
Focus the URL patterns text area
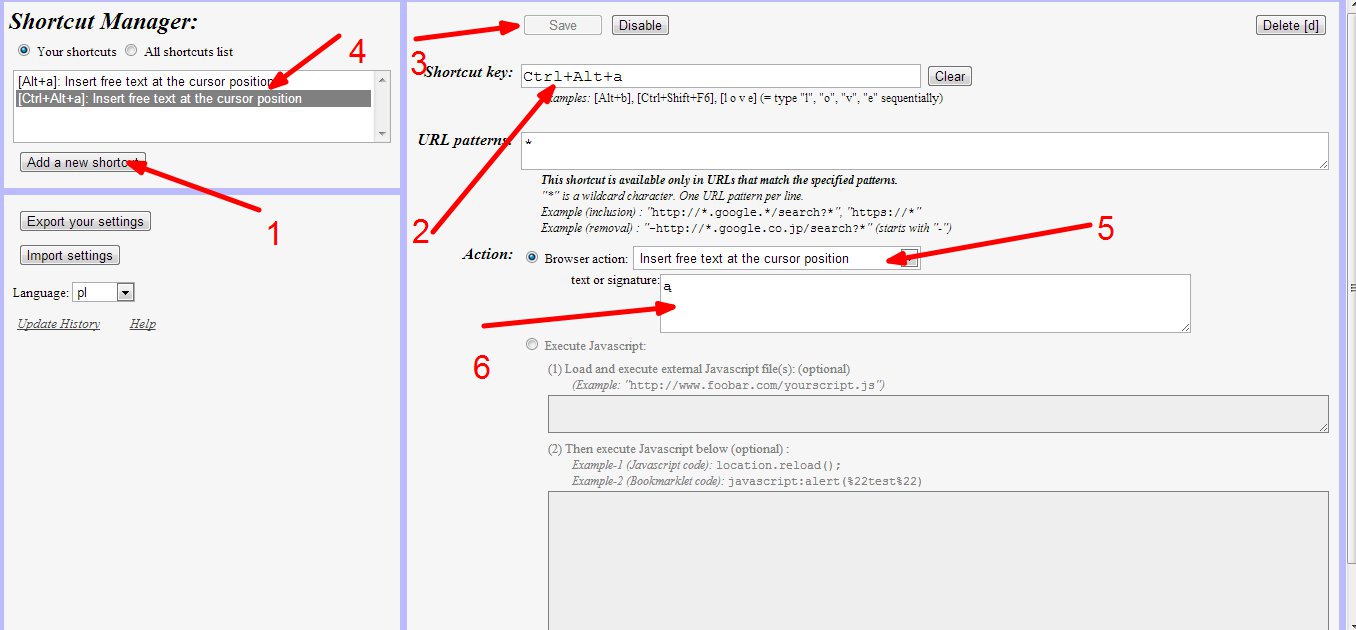click(924, 151)
